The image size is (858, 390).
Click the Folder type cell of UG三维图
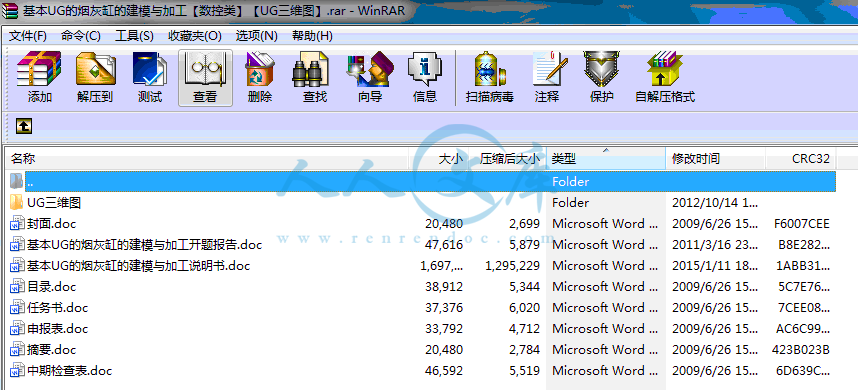pos(570,202)
